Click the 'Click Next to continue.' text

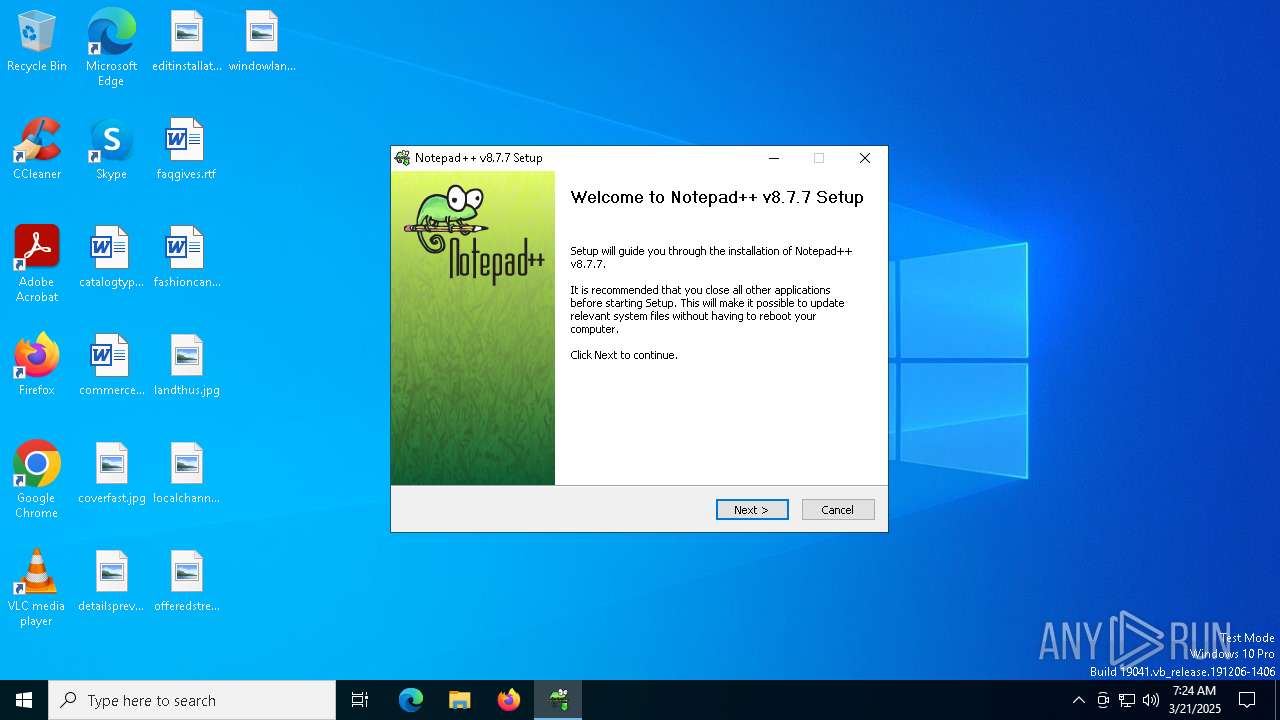pos(624,355)
